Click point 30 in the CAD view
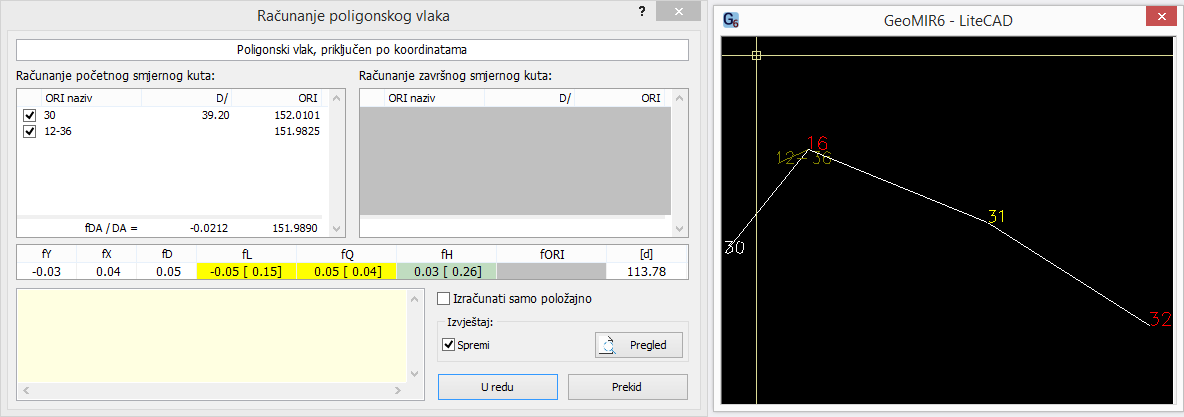This screenshot has height=417, width=1184. tap(735, 247)
